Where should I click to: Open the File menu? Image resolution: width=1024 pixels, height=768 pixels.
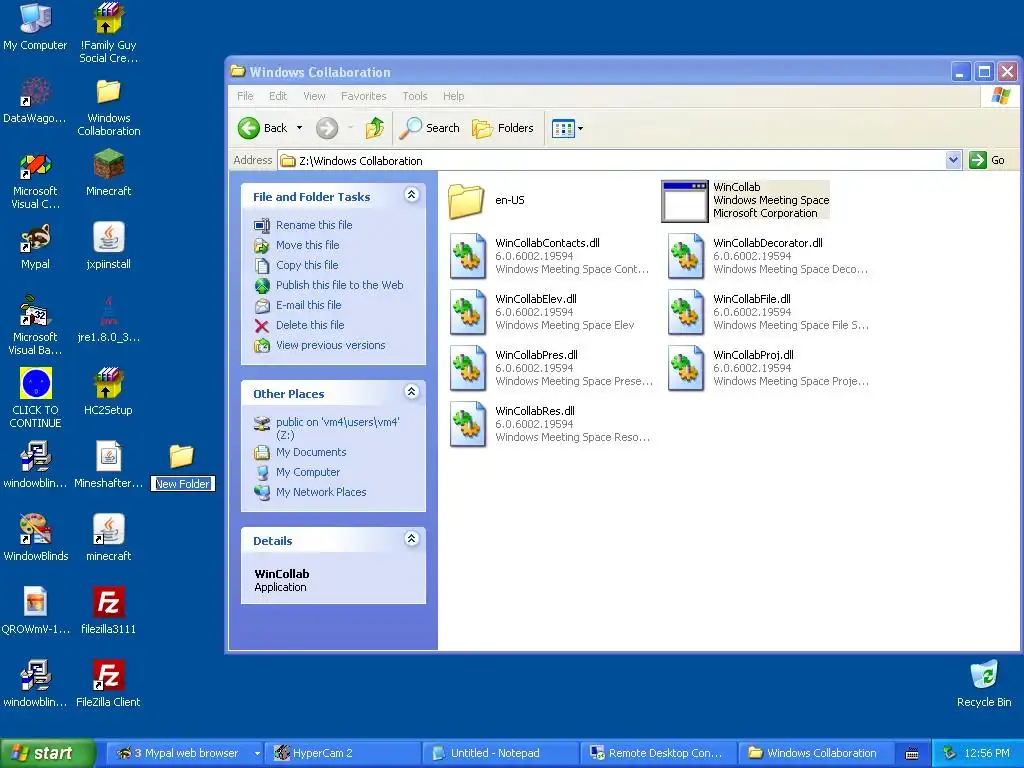point(245,96)
